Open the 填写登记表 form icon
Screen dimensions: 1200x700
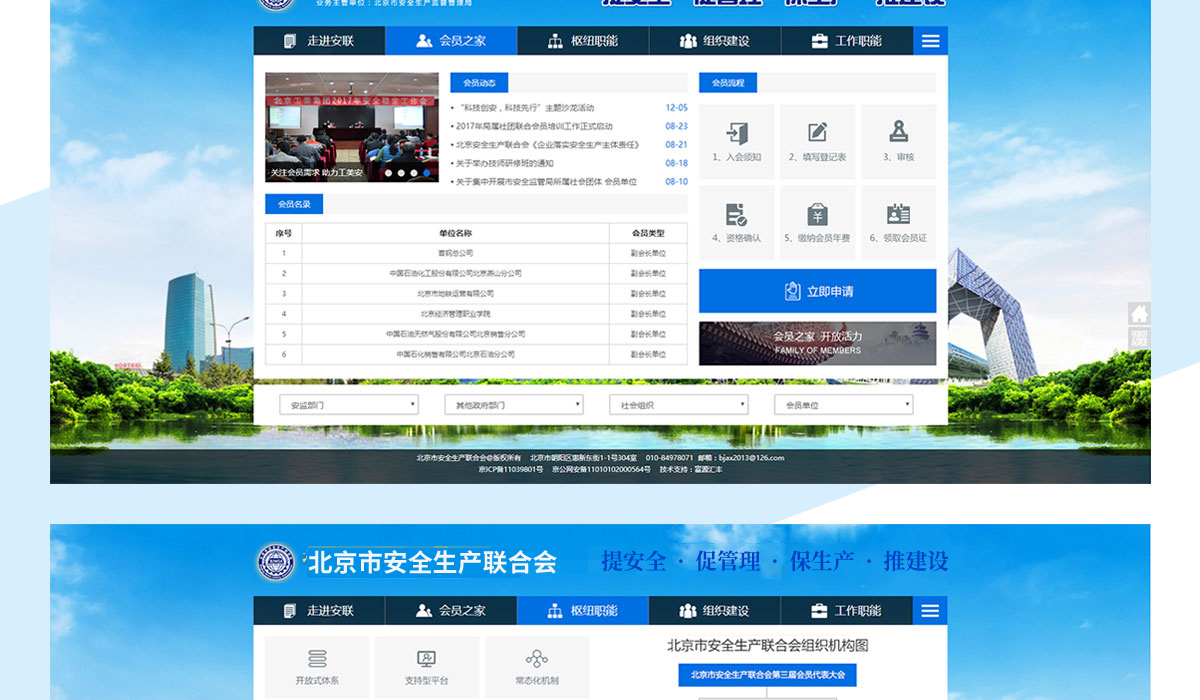click(817, 133)
